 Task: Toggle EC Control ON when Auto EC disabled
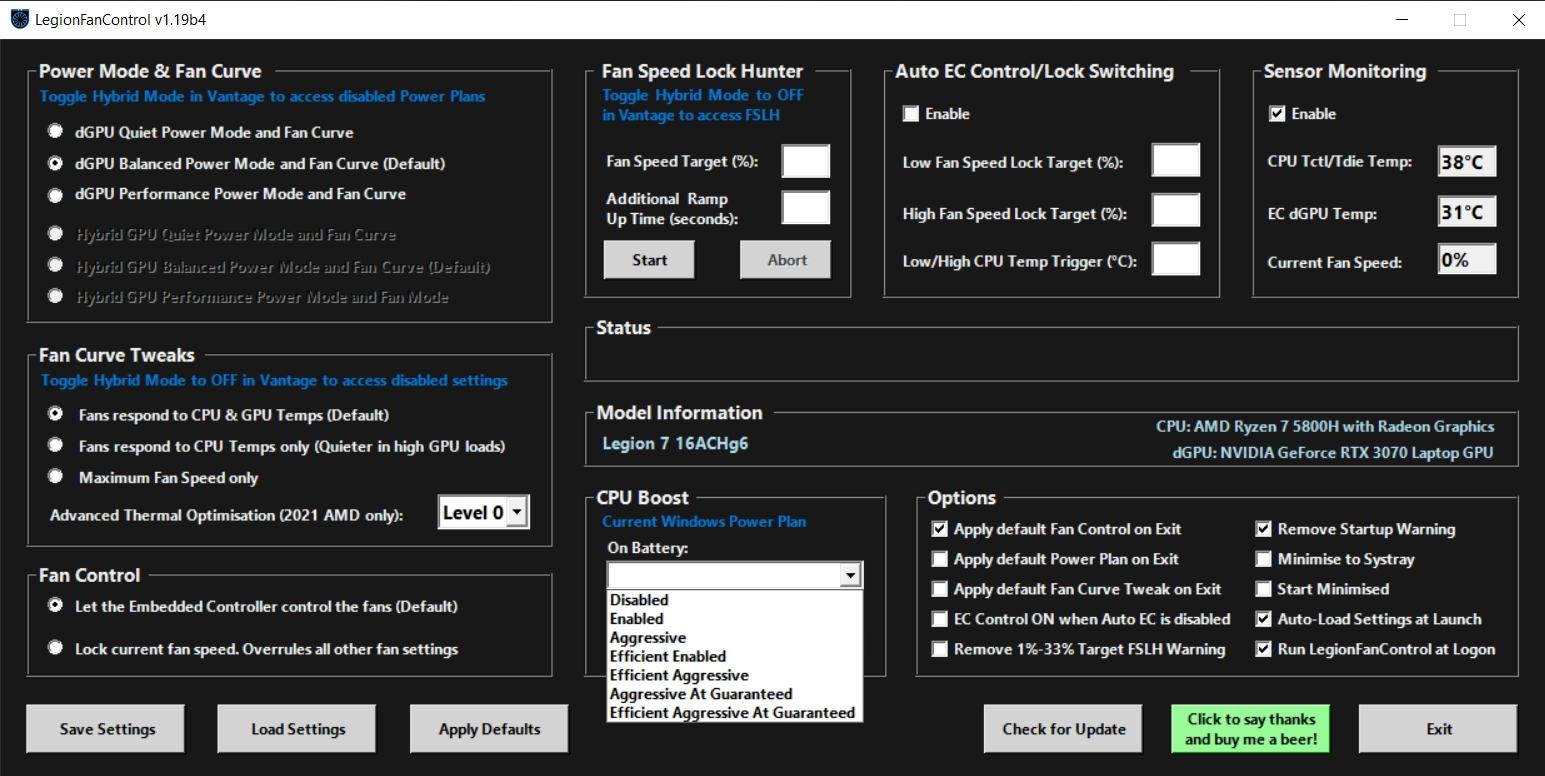tap(939, 619)
